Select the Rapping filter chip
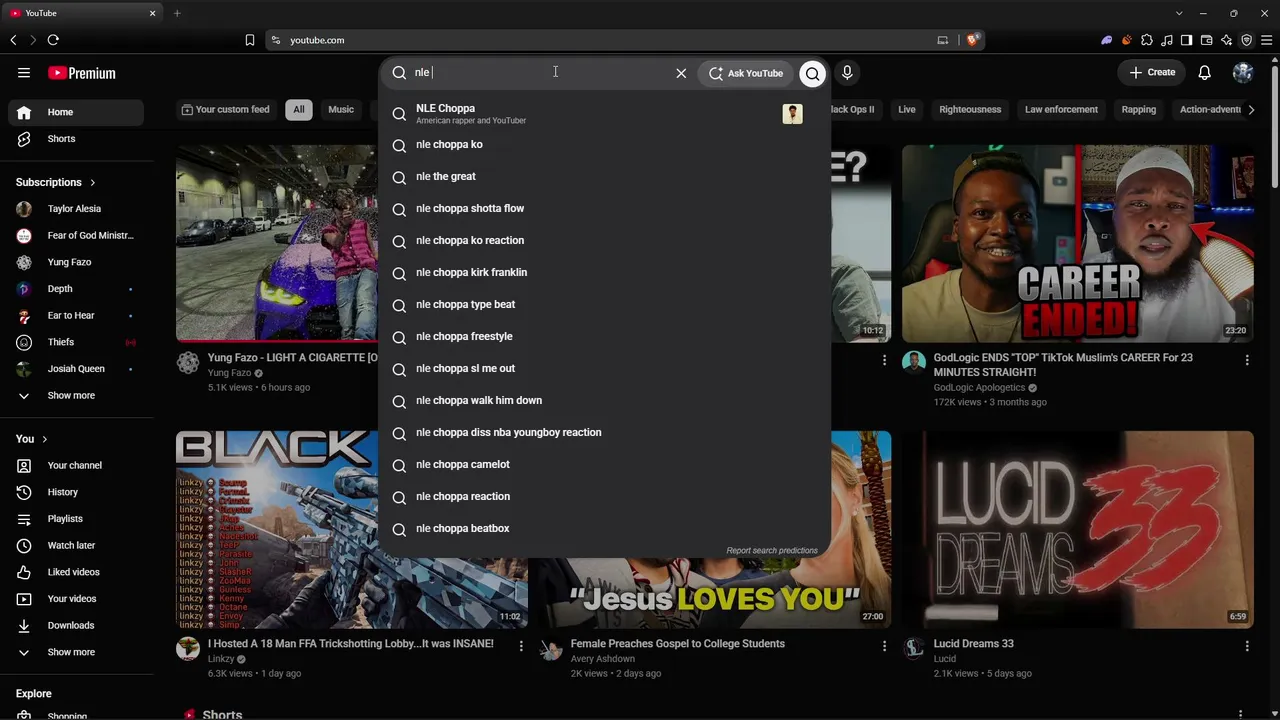 [x=1139, y=109]
